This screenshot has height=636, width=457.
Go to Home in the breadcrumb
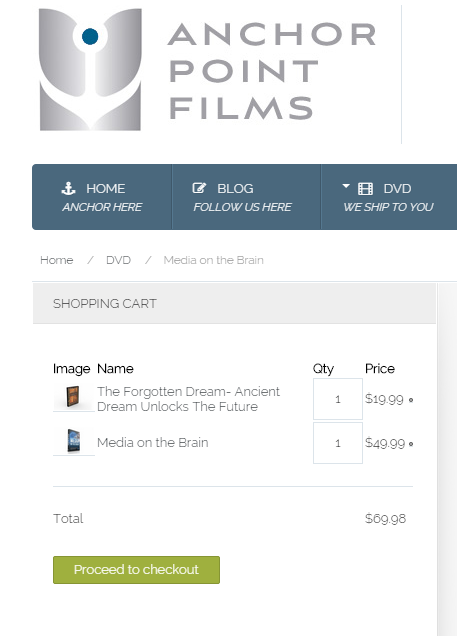[x=57, y=260]
